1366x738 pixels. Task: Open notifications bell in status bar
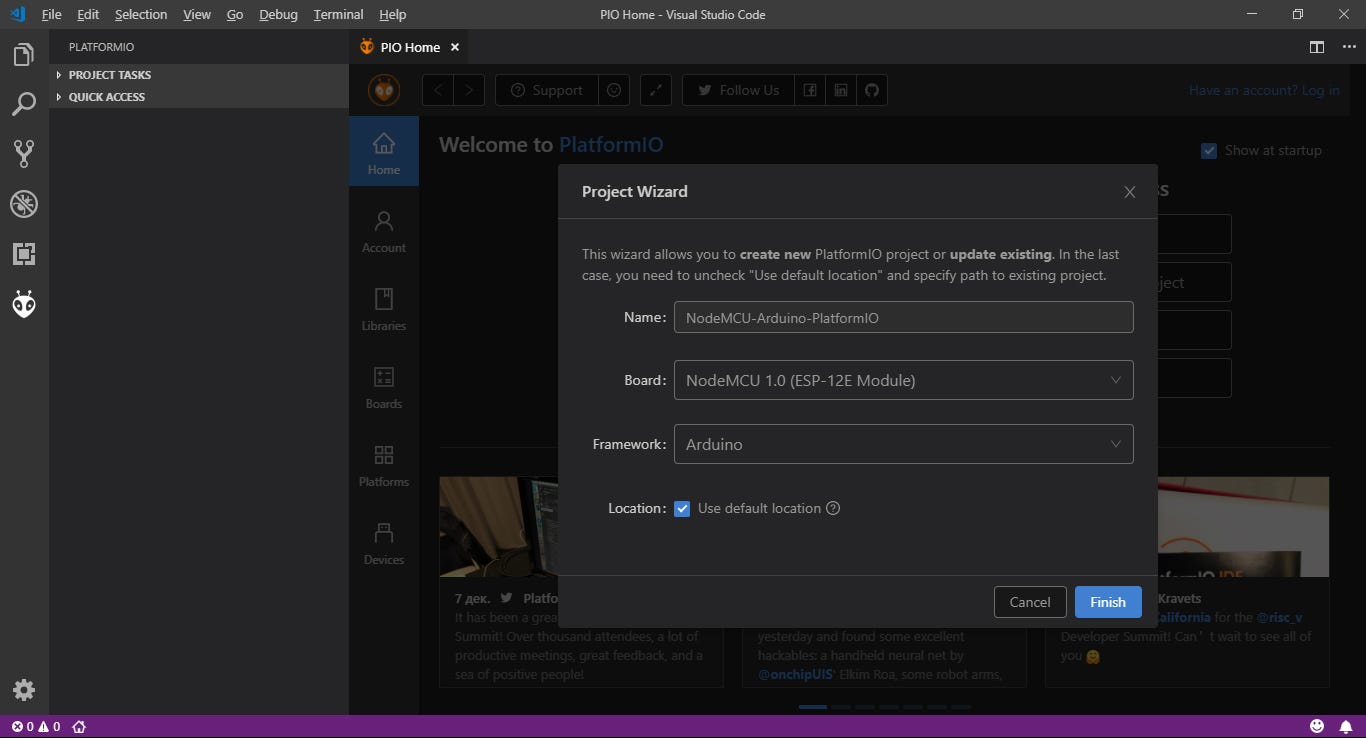pyautogui.click(x=1346, y=726)
